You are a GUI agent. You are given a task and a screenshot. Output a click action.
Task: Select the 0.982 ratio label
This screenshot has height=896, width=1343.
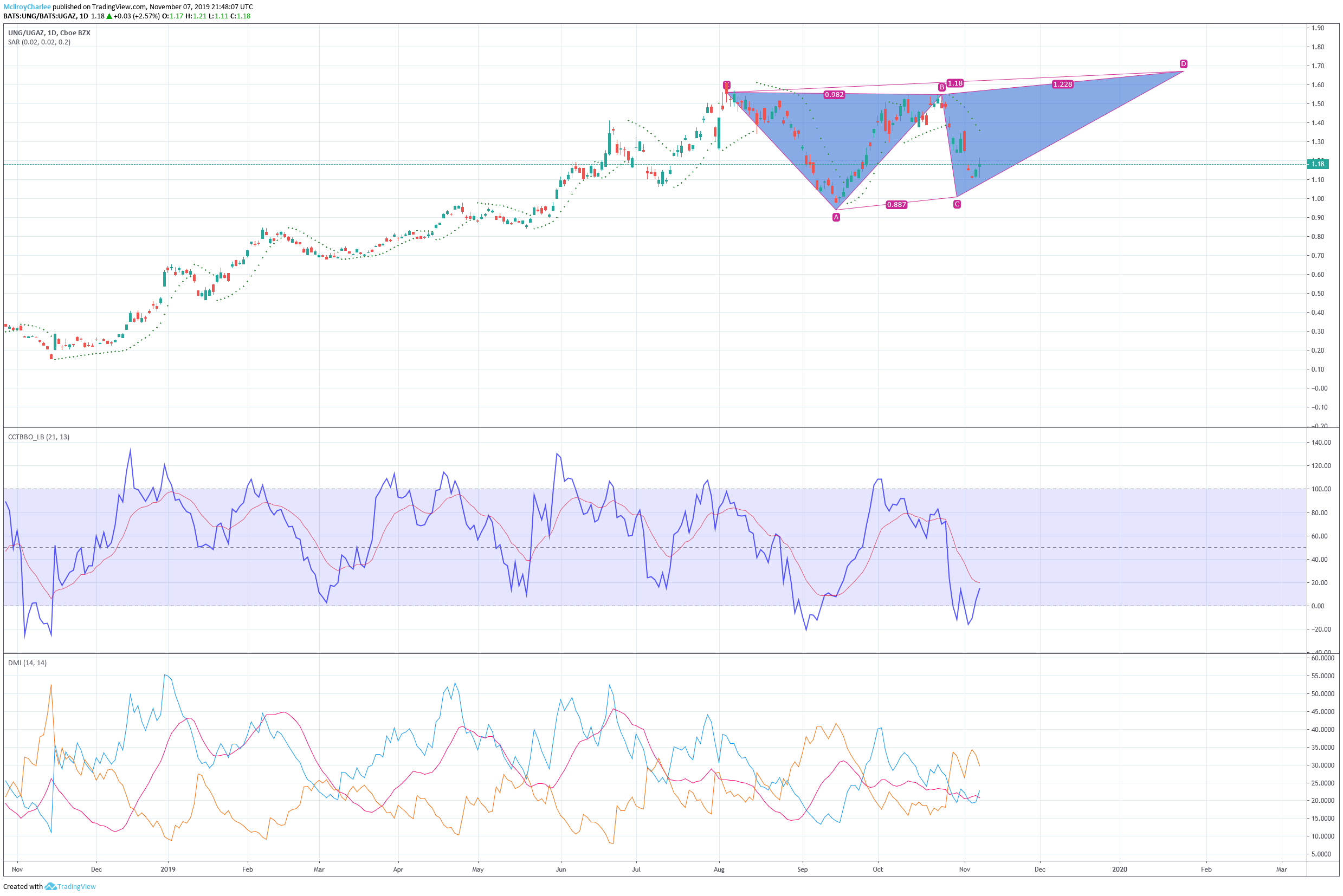[x=834, y=95]
